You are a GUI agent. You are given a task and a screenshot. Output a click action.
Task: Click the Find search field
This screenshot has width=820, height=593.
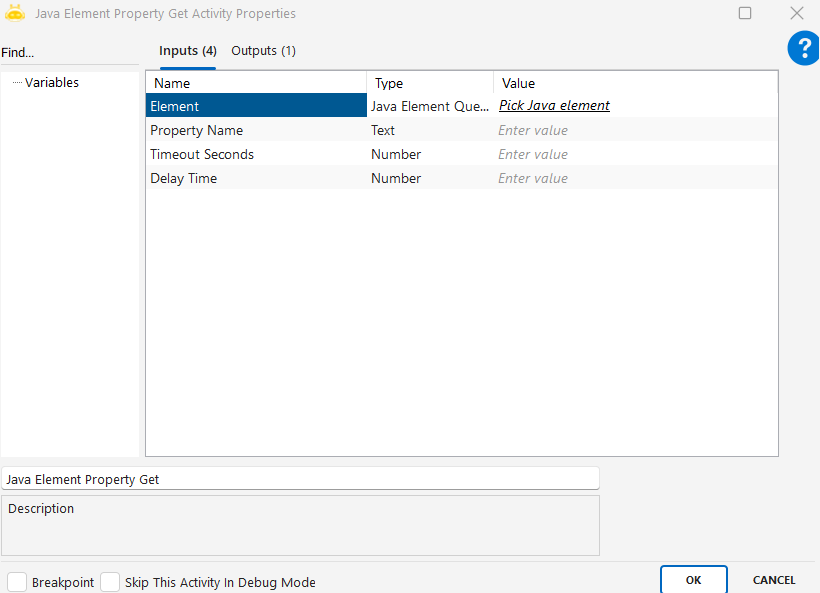[70, 53]
